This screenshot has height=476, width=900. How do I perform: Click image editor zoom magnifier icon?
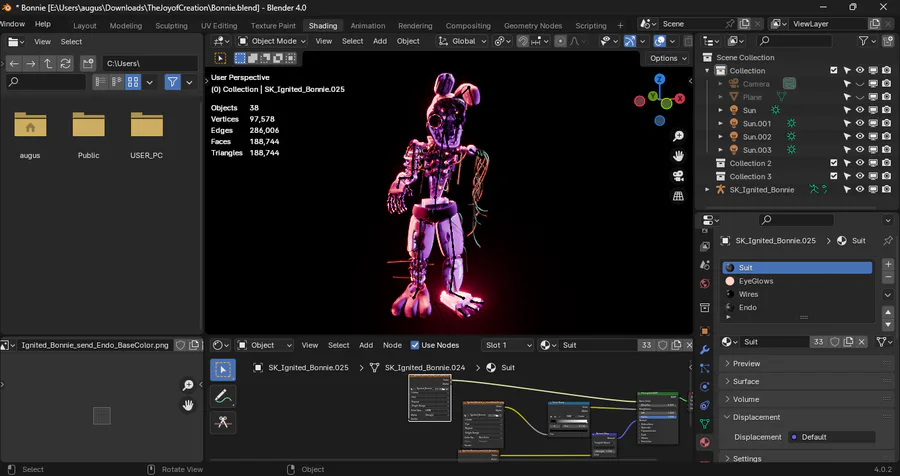pyautogui.click(x=188, y=385)
